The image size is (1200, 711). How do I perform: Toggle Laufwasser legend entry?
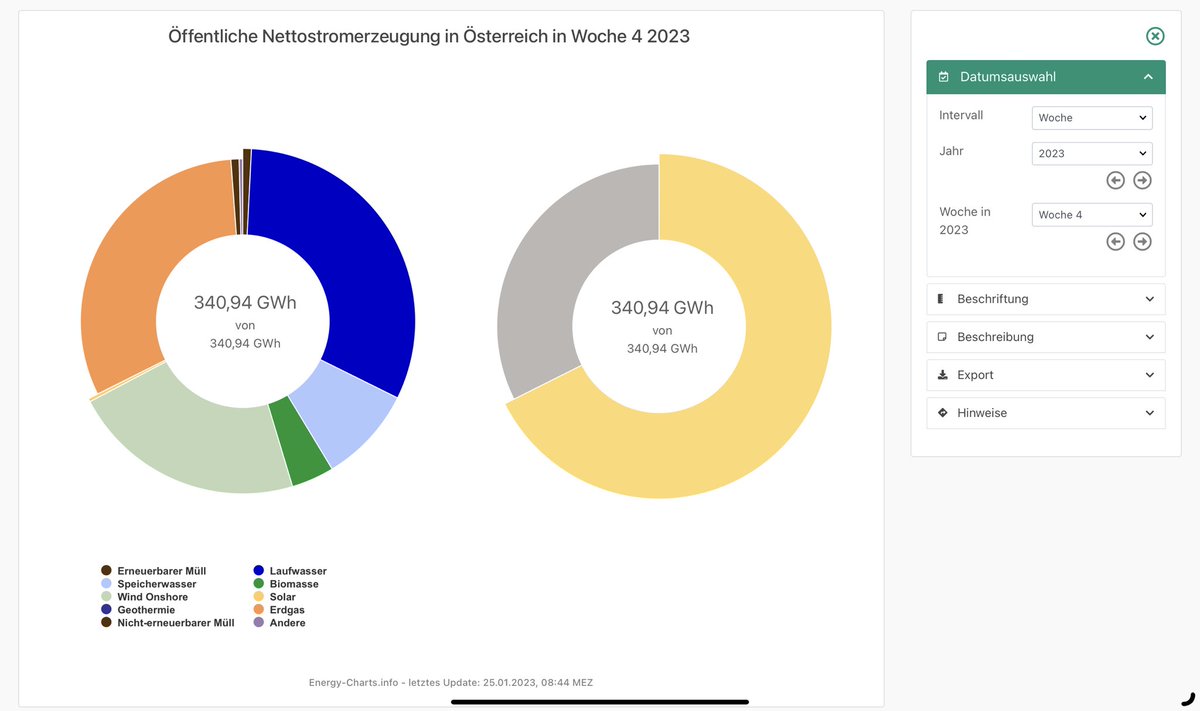[290, 571]
